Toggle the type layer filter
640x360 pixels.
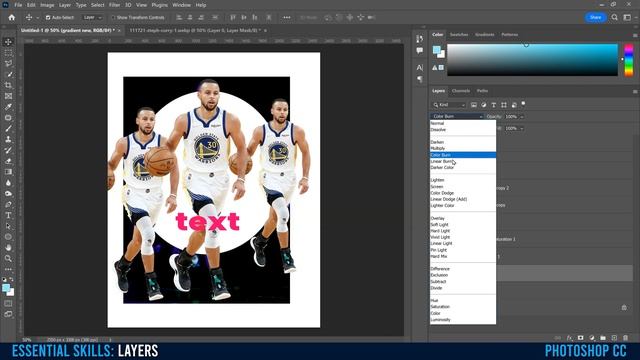[x=493, y=105]
